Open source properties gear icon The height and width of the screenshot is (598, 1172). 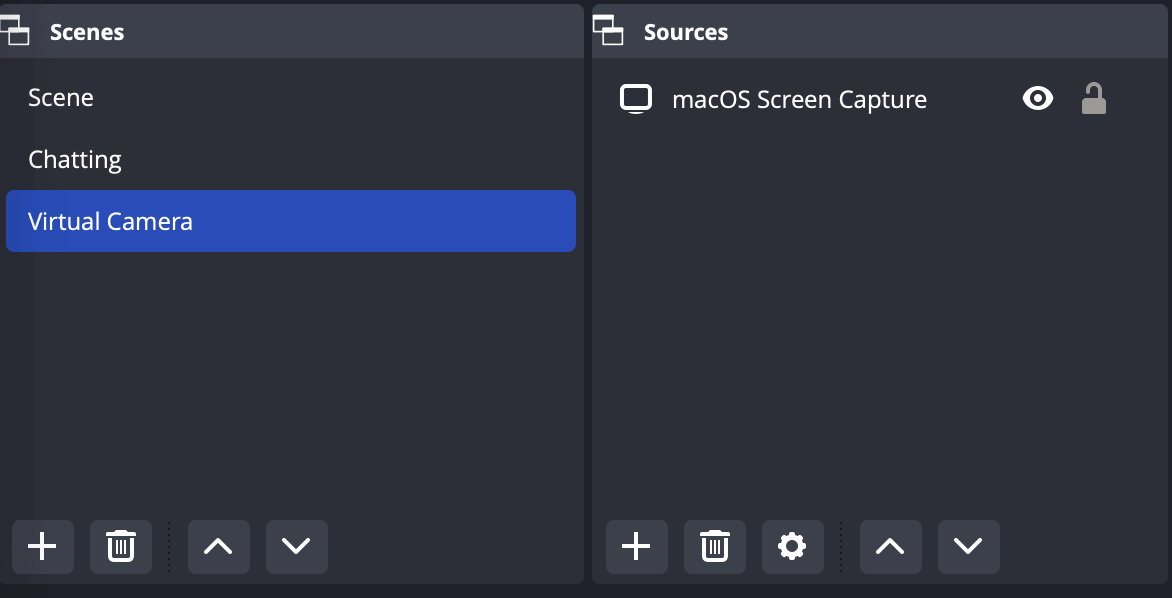tap(792, 546)
